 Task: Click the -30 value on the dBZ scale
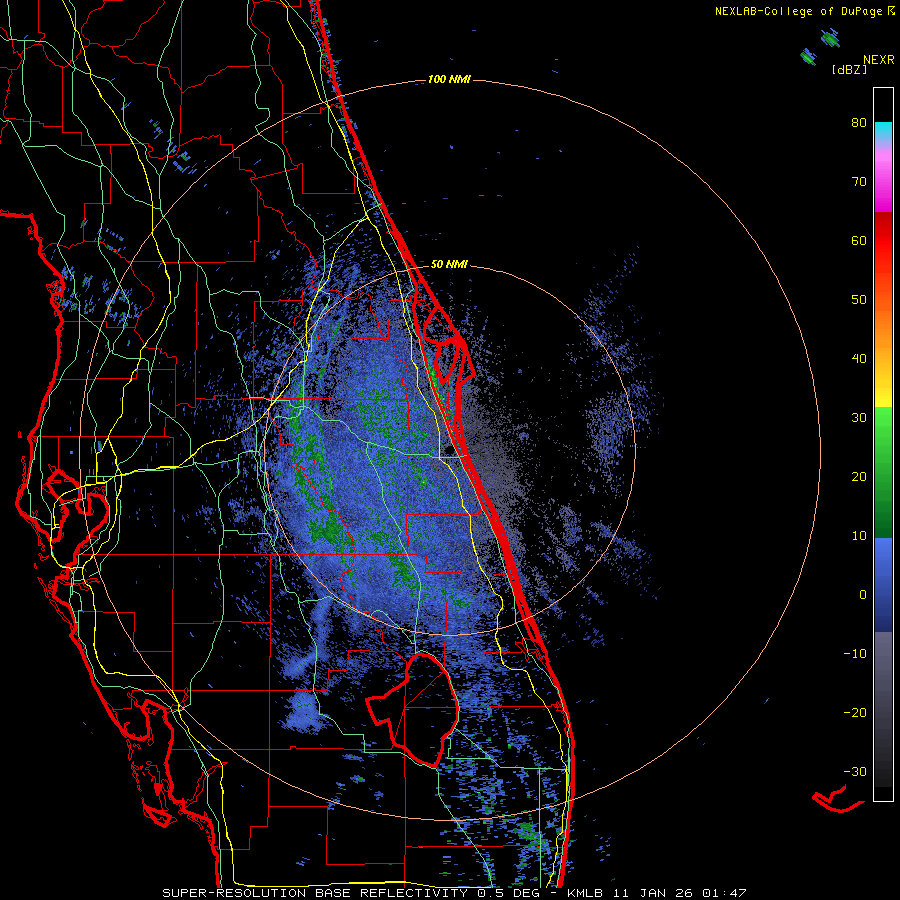855,771
